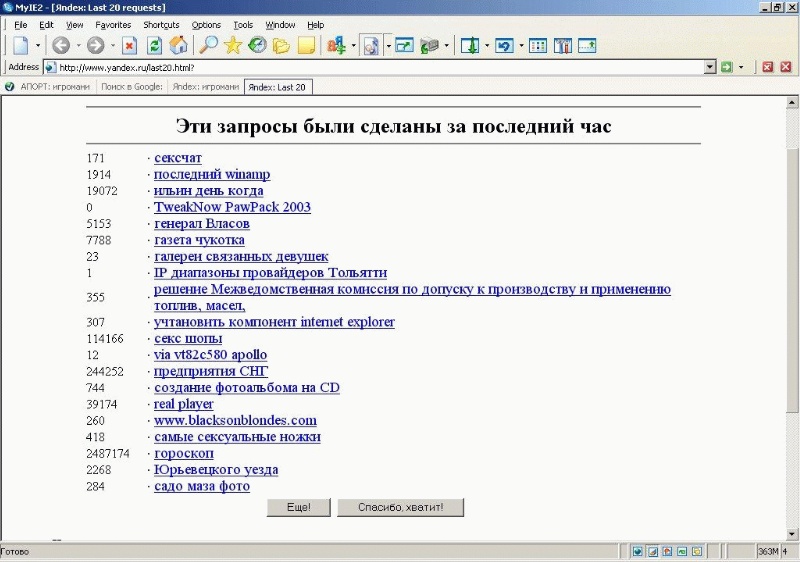Switch to the Яndex: игромани tab
Image resolution: width=800 pixels, height=562 pixels.
(x=206, y=87)
